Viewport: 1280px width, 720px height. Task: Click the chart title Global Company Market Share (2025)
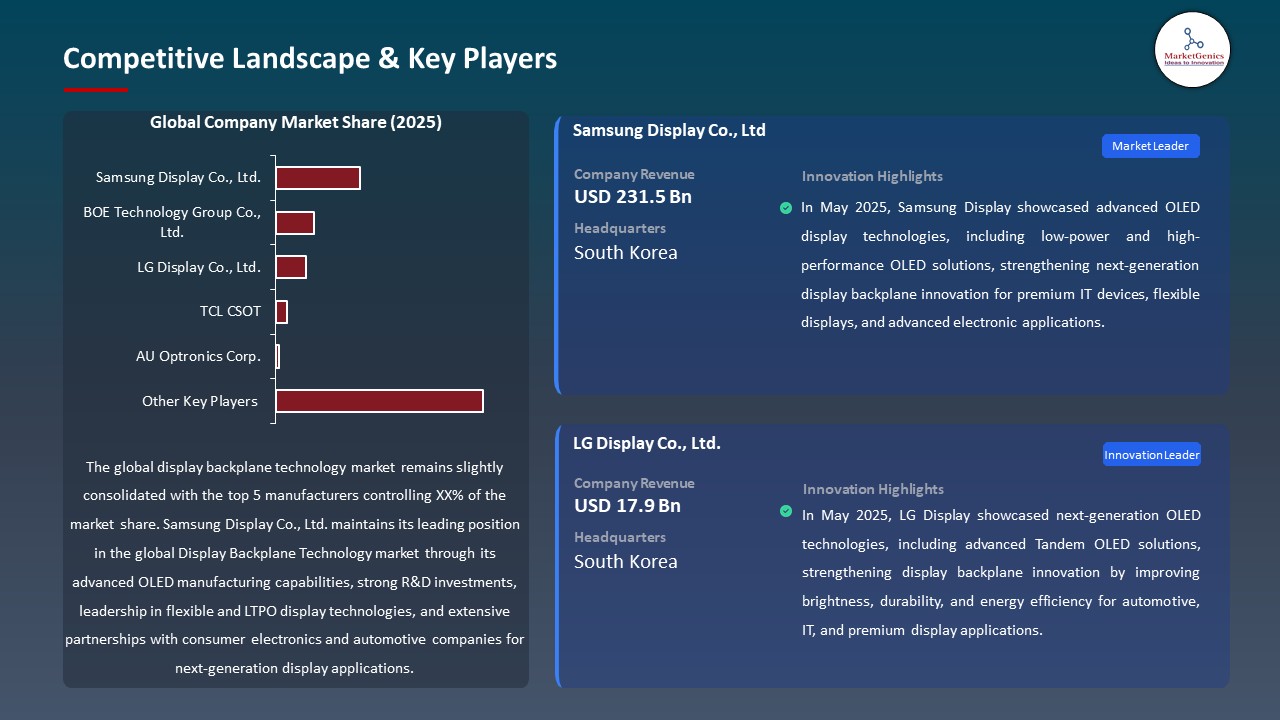296,122
